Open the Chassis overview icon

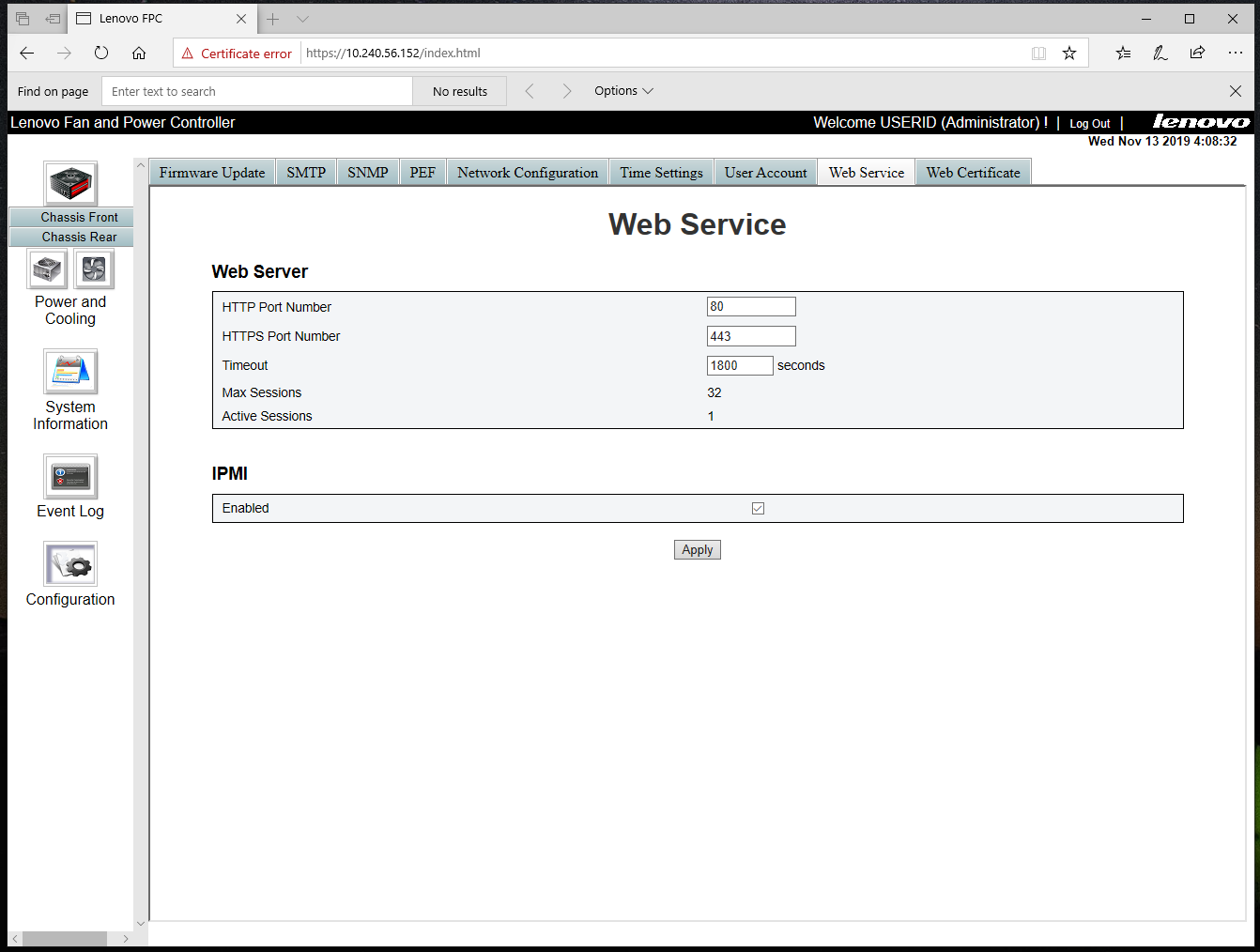tap(70, 183)
